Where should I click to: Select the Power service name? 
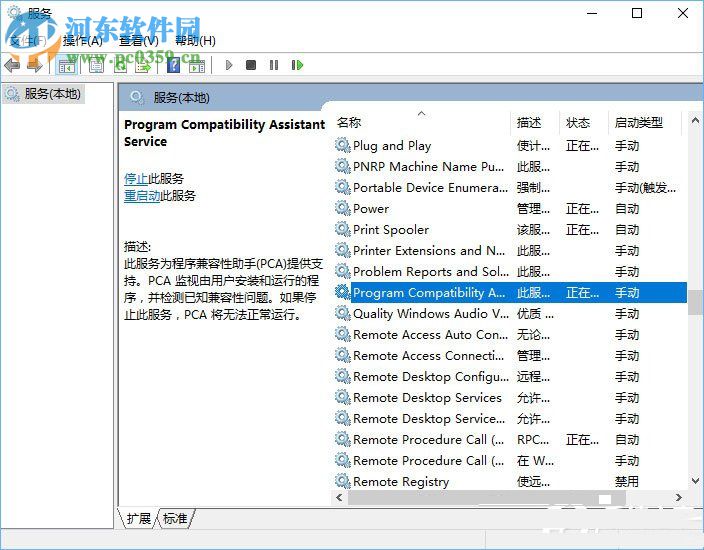point(371,209)
